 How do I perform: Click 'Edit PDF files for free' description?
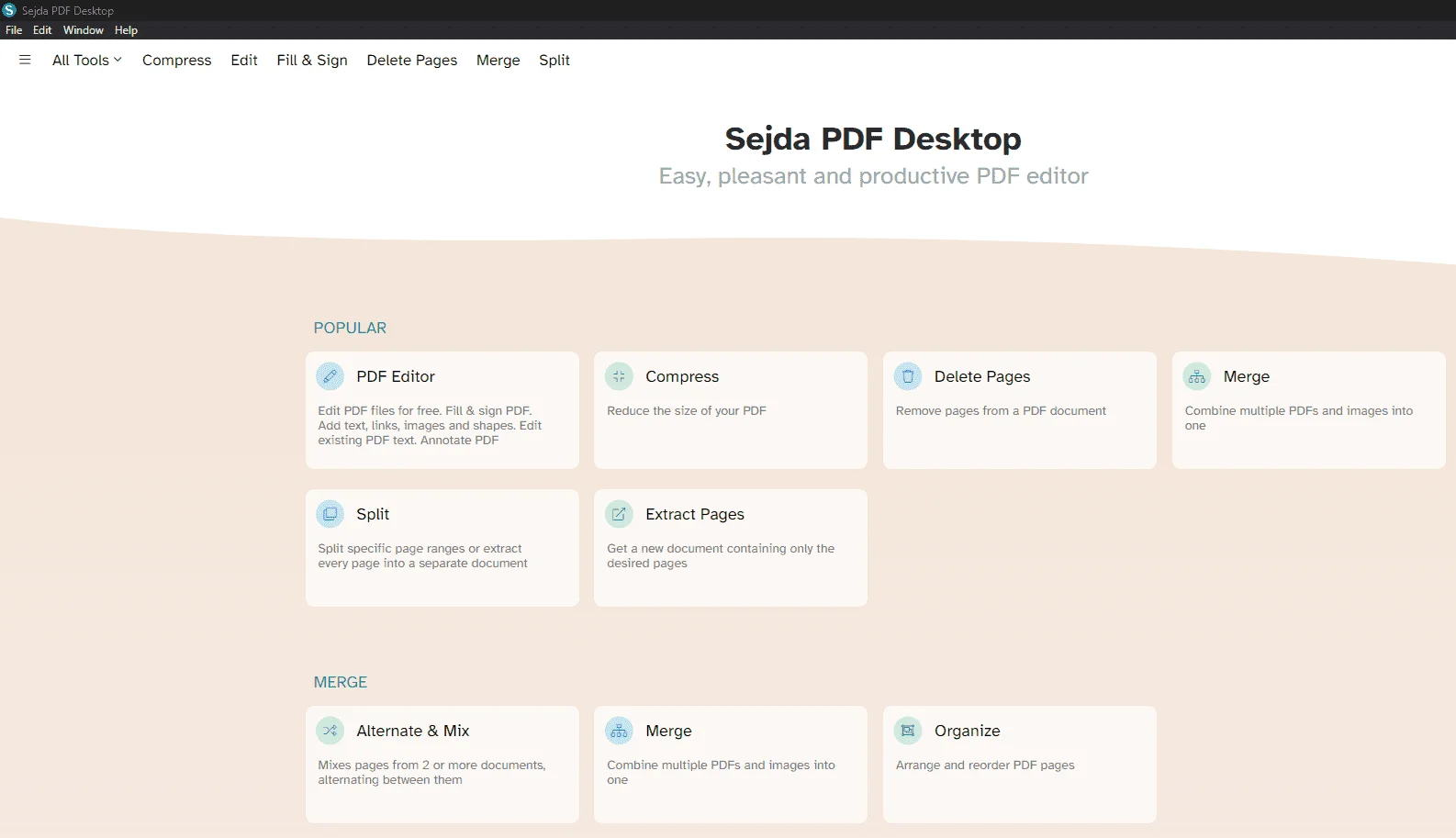coord(430,426)
